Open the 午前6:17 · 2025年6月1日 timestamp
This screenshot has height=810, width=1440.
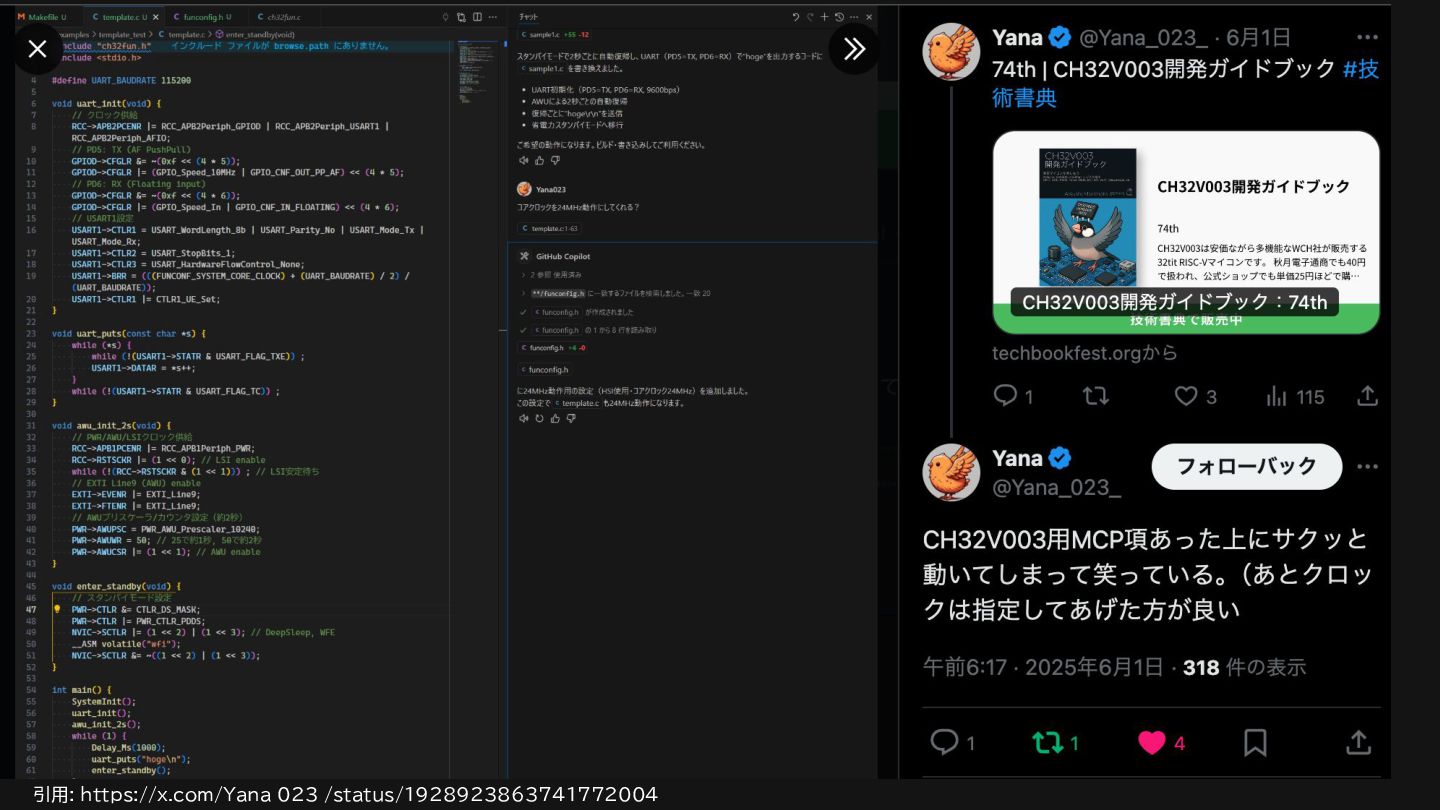click(x=1043, y=667)
